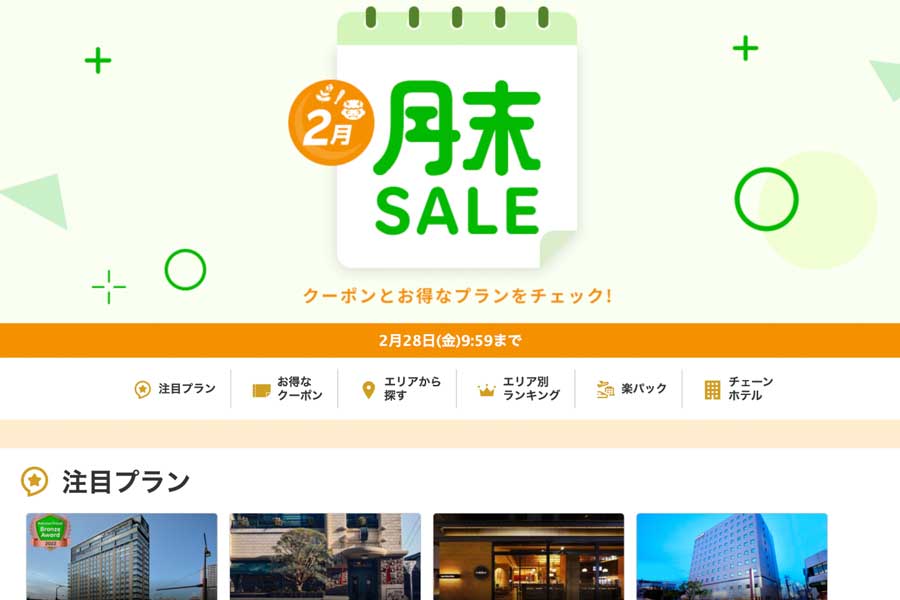Click the 月末 SALE calendar banner
Viewport: 900px width, 600px height.
click(x=456, y=138)
